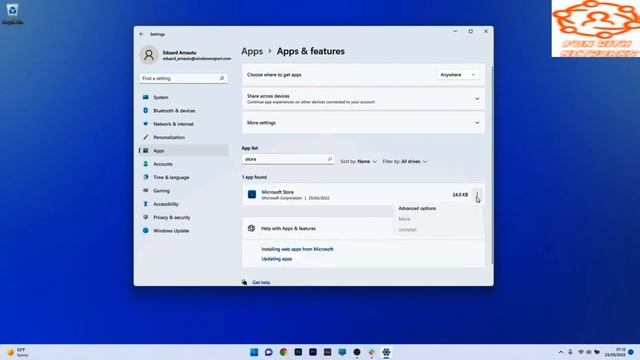Viewport: 640px width, 360px height.
Task: Open Personalization section
Action: tap(183, 137)
